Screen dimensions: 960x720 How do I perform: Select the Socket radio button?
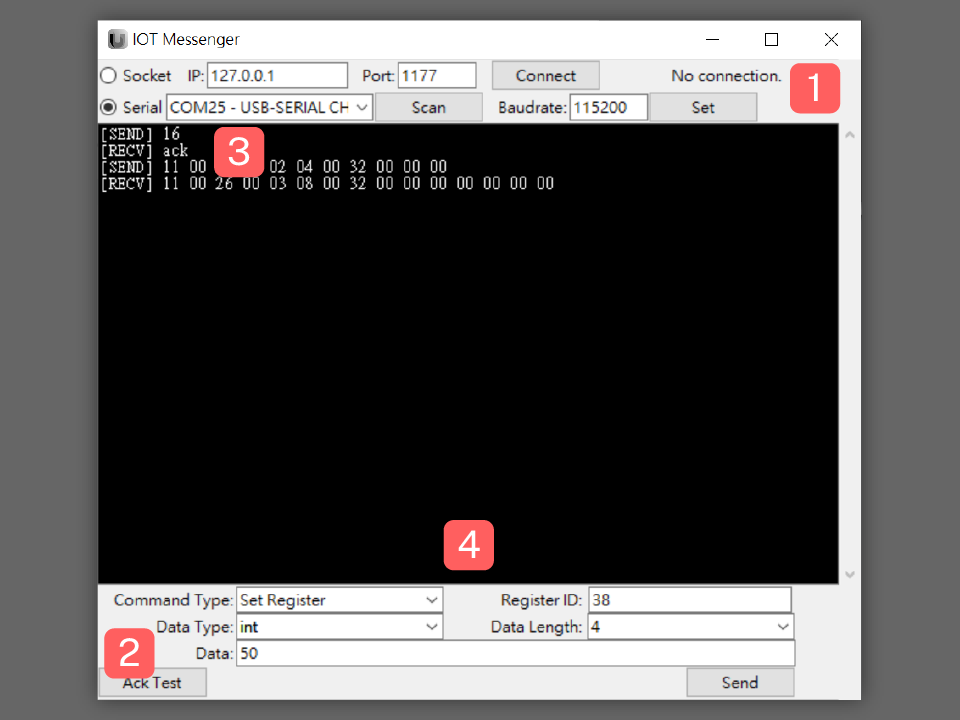(x=108, y=76)
